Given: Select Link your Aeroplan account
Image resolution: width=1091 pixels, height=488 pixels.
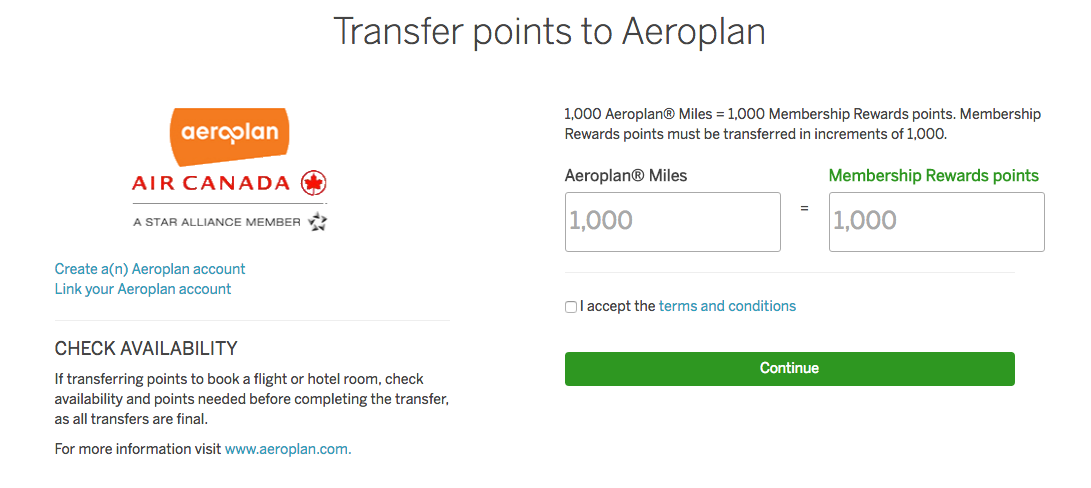Looking at the screenshot, I should coord(143,289).
